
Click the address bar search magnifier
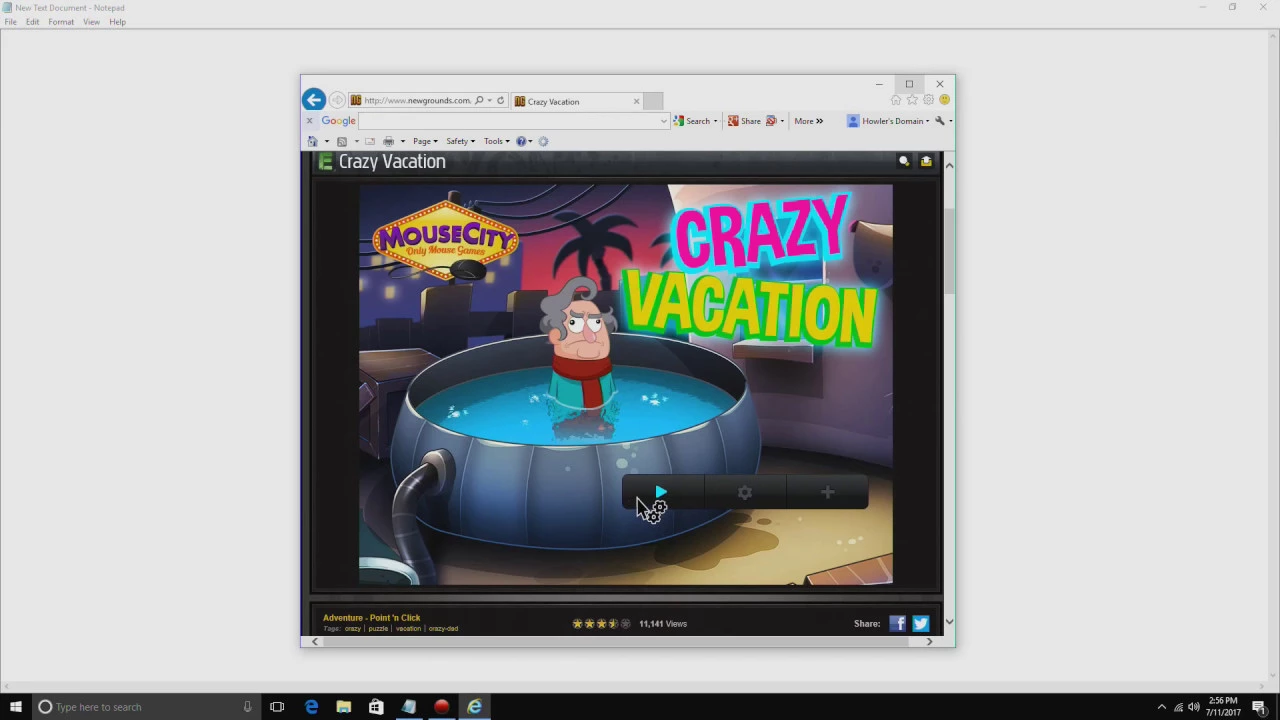479,101
